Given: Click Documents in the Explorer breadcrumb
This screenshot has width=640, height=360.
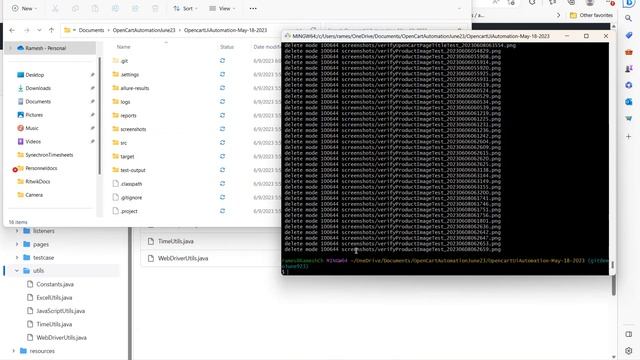Looking at the screenshot, I should 91,30.
